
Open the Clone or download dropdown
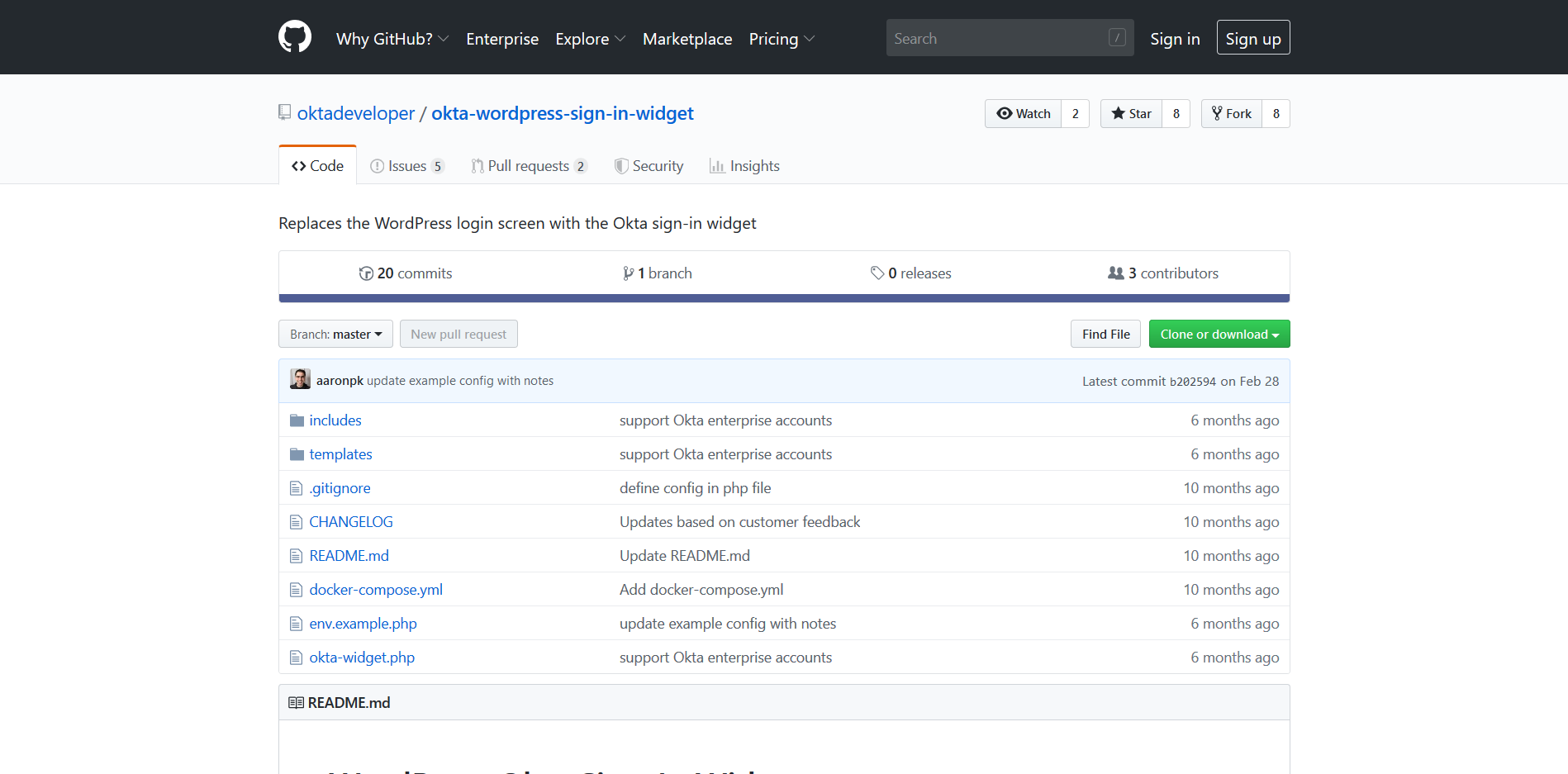coord(1219,334)
